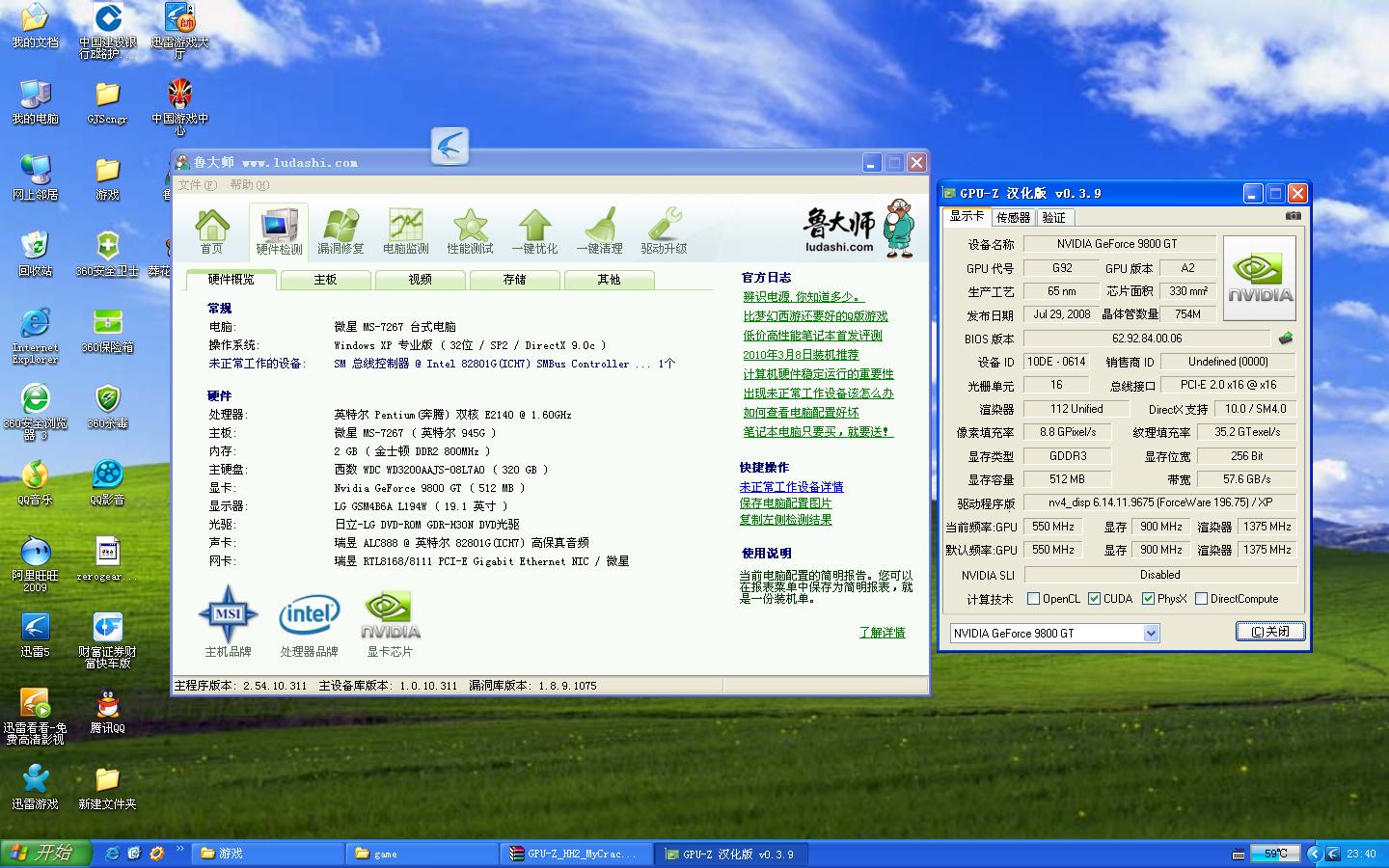Open the 驱动升级 wrench icon
1389x868 pixels.
click(x=664, y=231)
